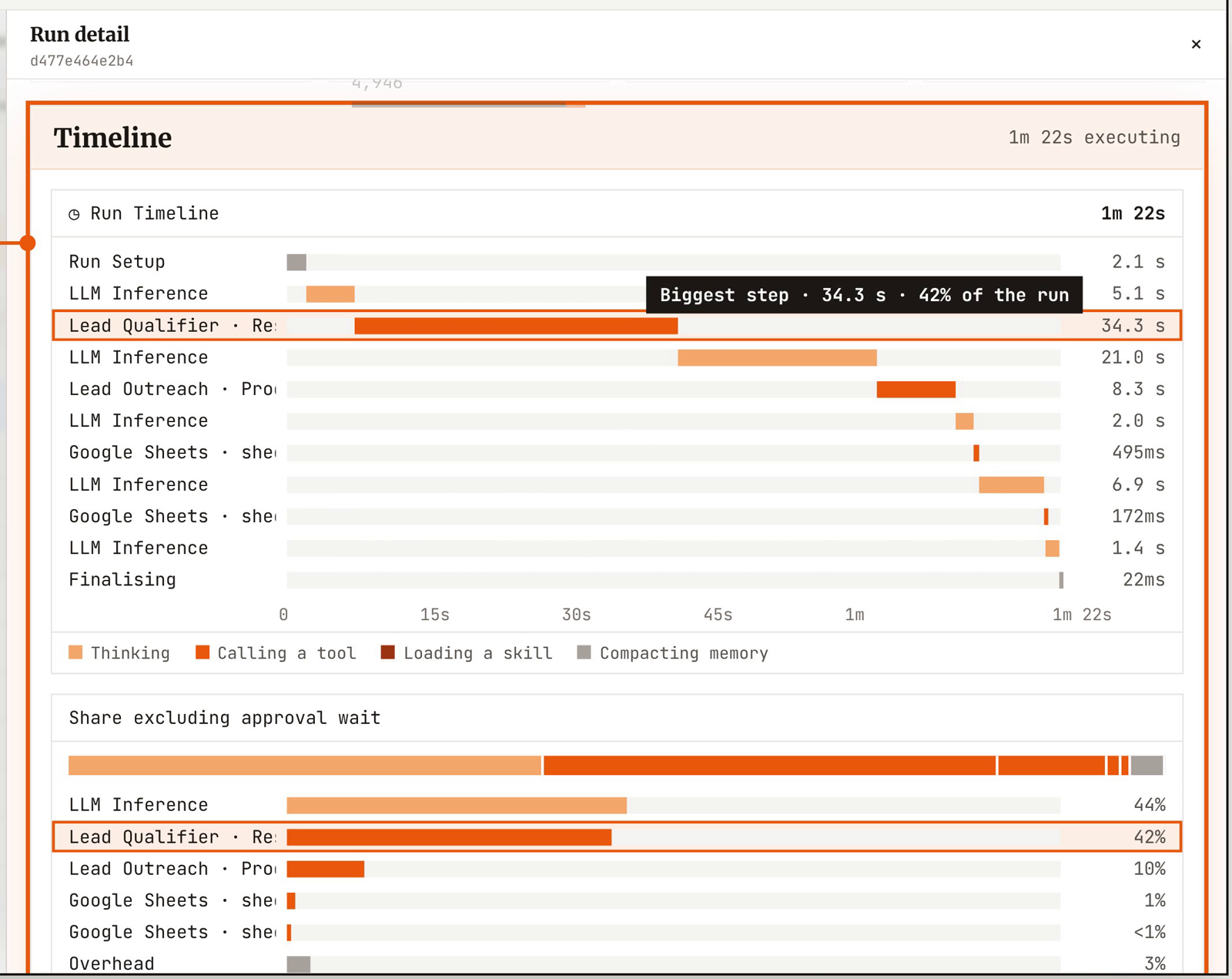
Task: Click the Thinking legend swatch
Action: coord(75,652)
